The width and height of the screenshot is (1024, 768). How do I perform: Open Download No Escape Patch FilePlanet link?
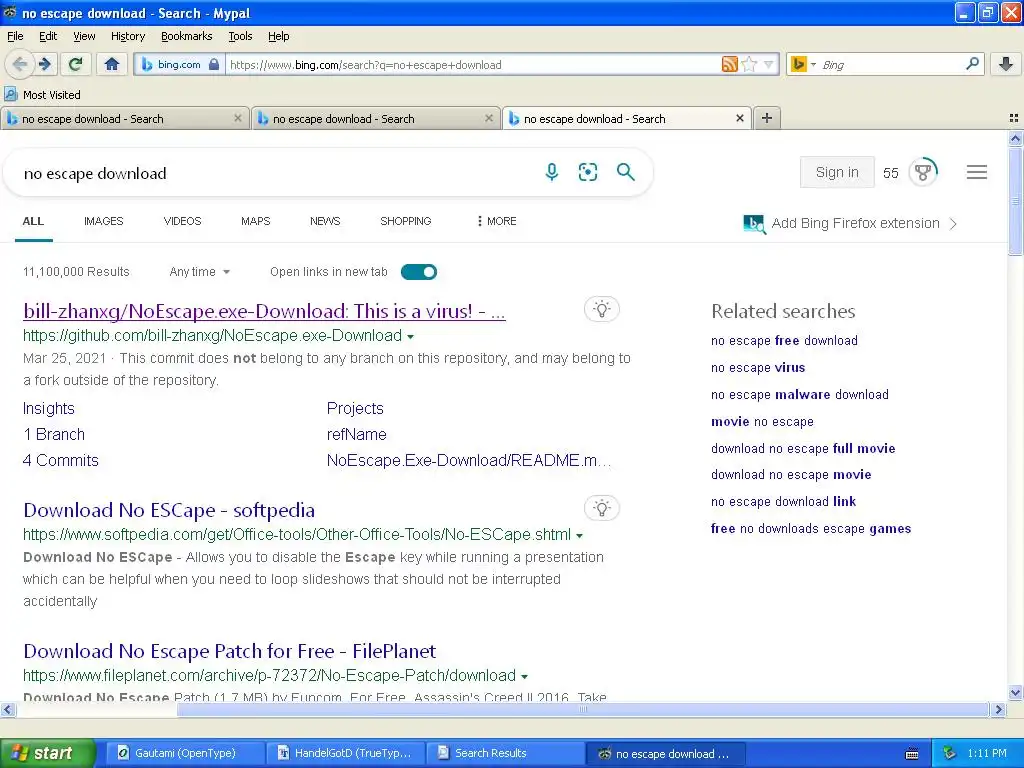coord(229,651)
